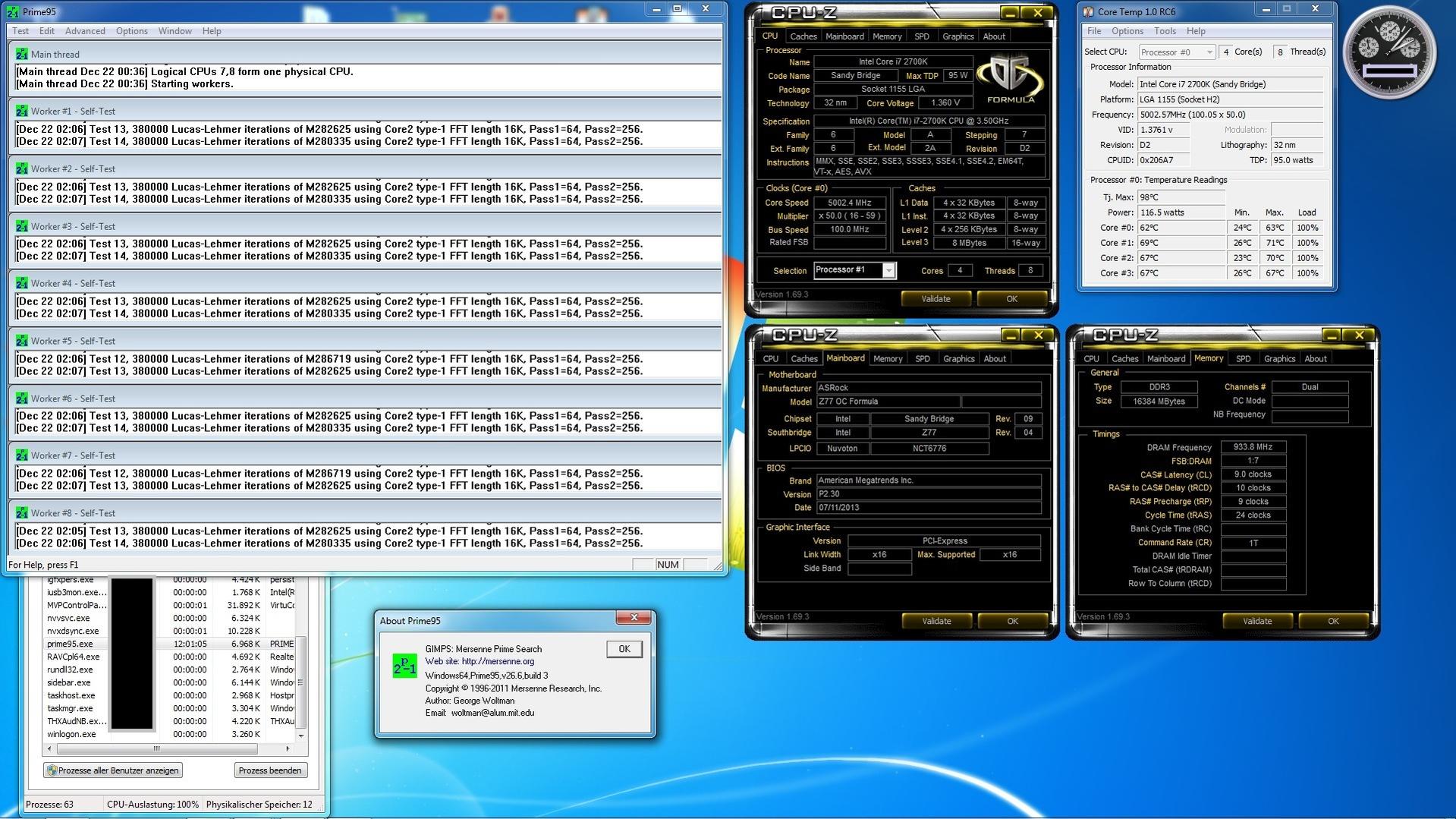Click the Frequency 5002.57MHz field in Core Temp
The height and width of the screenshot is (819, 1456).
(1230, 115)
